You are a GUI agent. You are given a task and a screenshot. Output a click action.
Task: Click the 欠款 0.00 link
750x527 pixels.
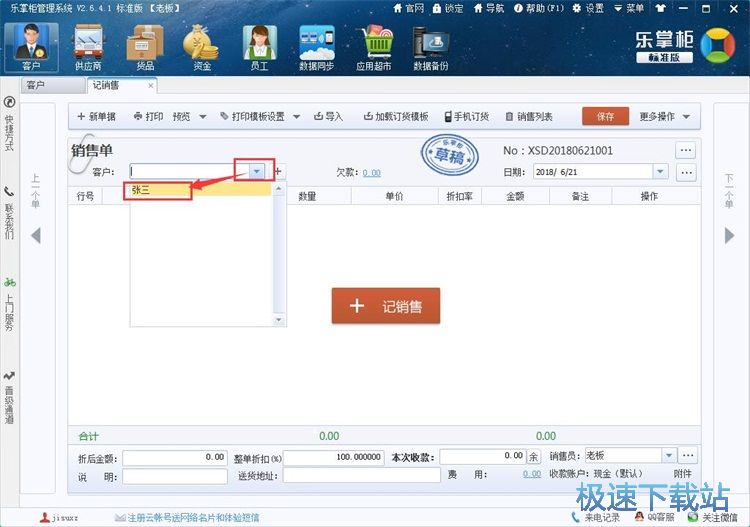pyautogui.click(x=372, y=173)
